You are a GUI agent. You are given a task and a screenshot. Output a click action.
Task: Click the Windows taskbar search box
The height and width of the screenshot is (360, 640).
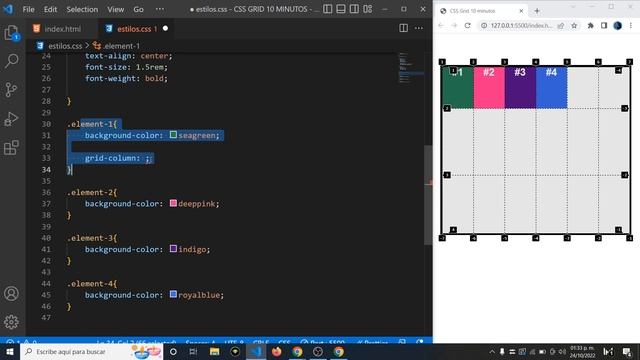[91, 351]
